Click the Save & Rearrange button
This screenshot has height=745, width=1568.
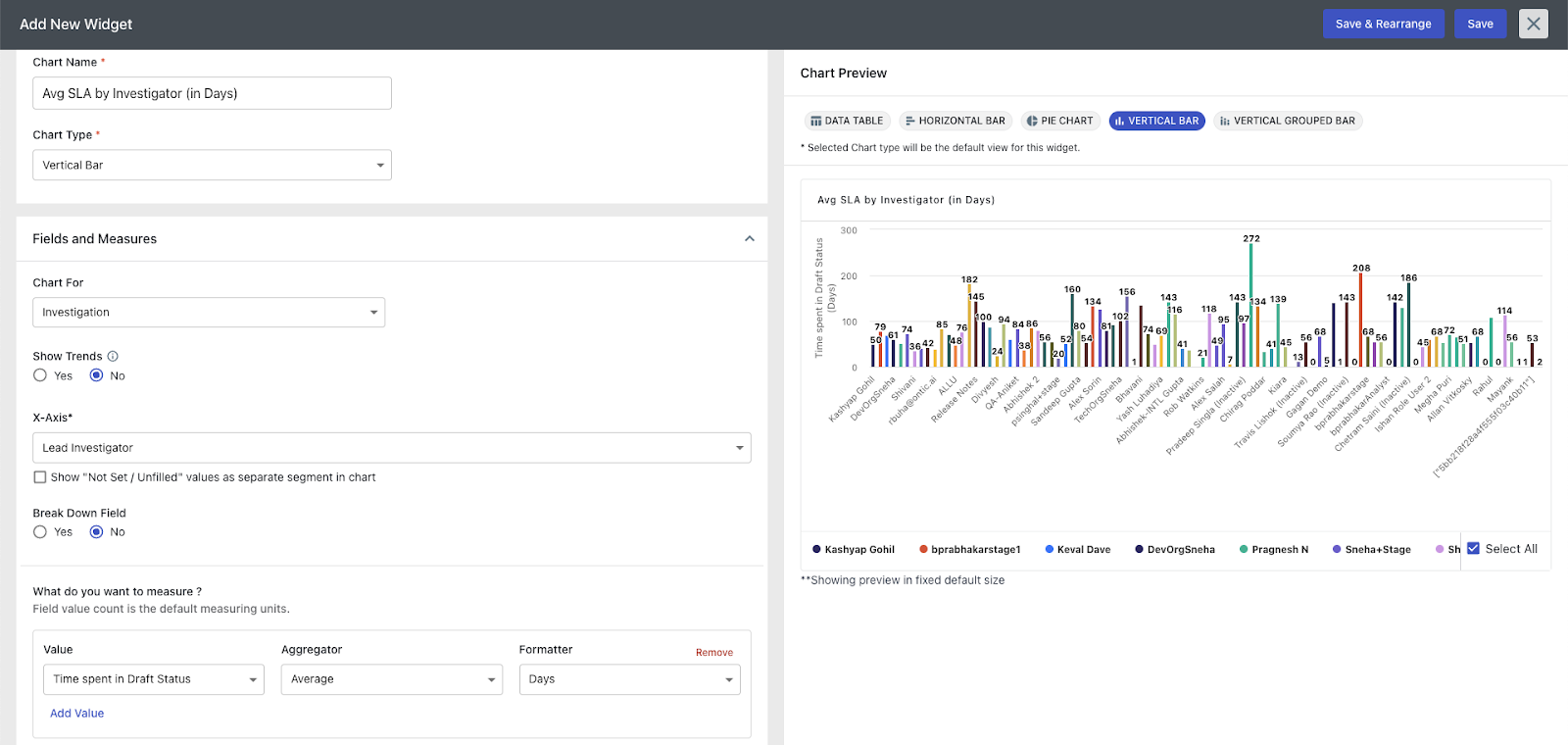pos(1383,25)
